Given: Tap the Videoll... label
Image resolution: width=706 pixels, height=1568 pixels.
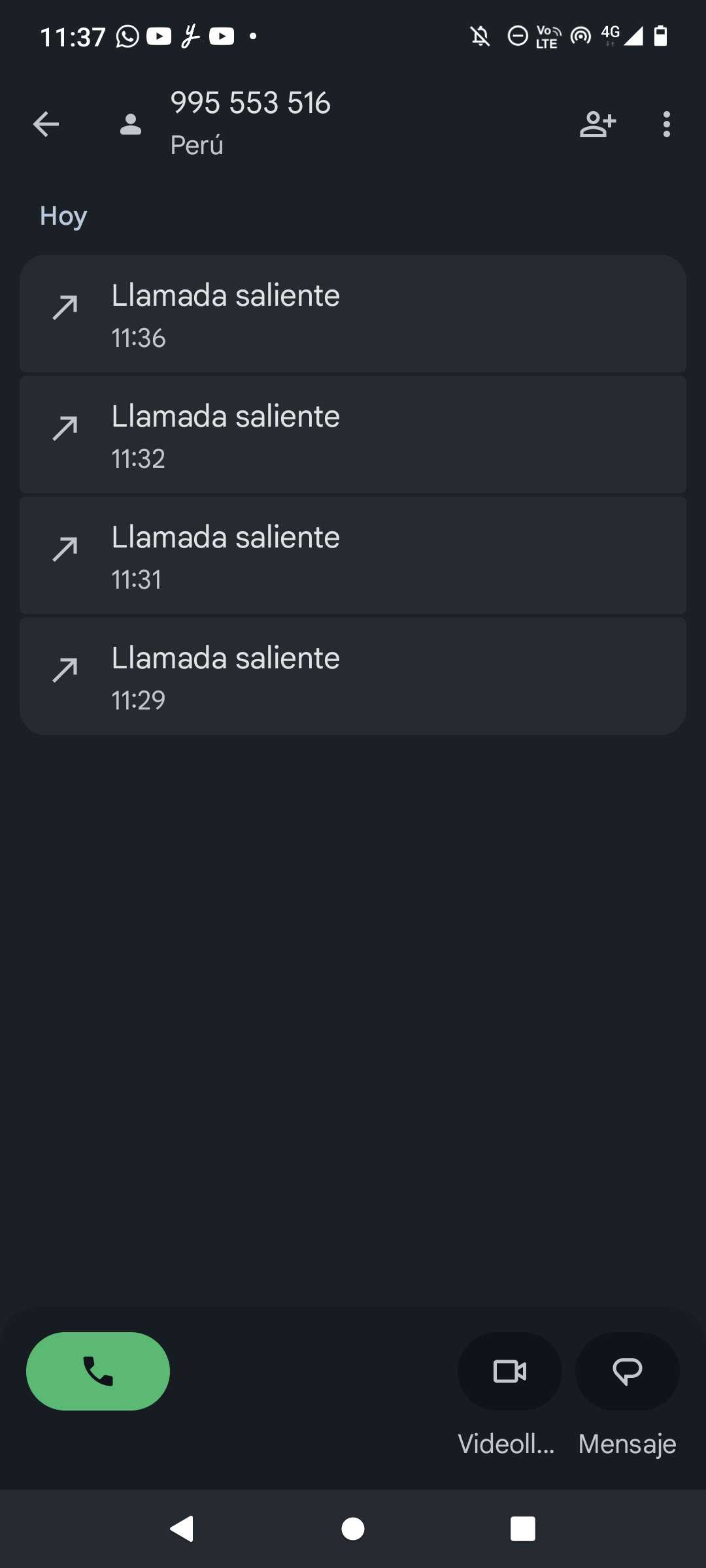Looking at the screenshot, I should (507, 1444).
